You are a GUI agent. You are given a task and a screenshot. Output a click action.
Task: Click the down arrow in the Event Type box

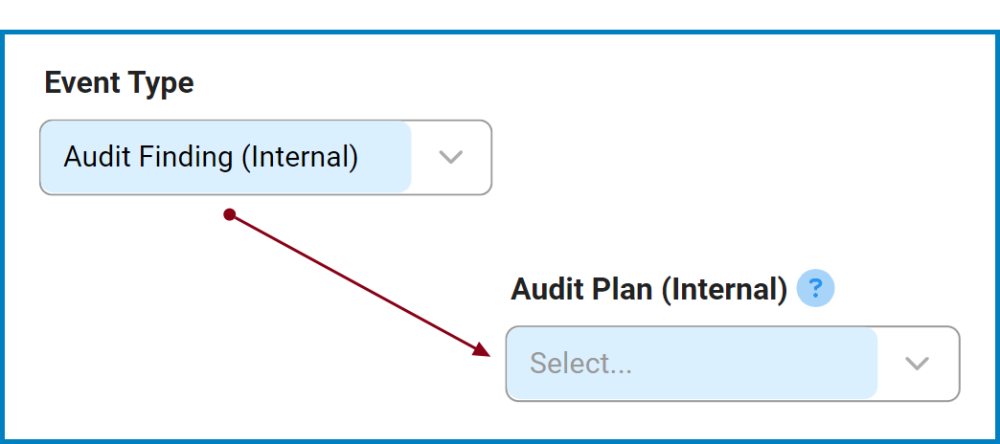[452, 157]
